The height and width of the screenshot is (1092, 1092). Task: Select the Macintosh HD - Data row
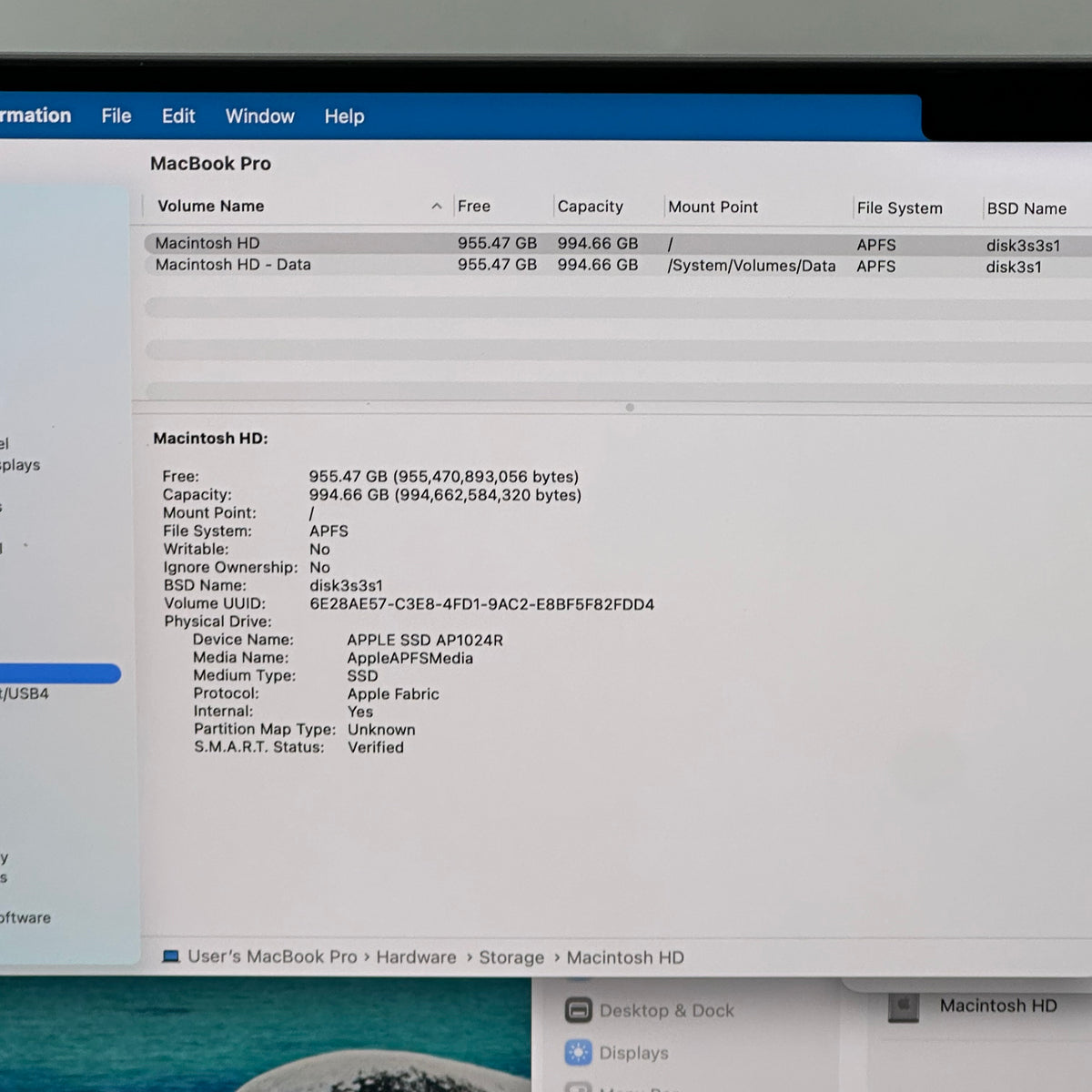[618, 266]
